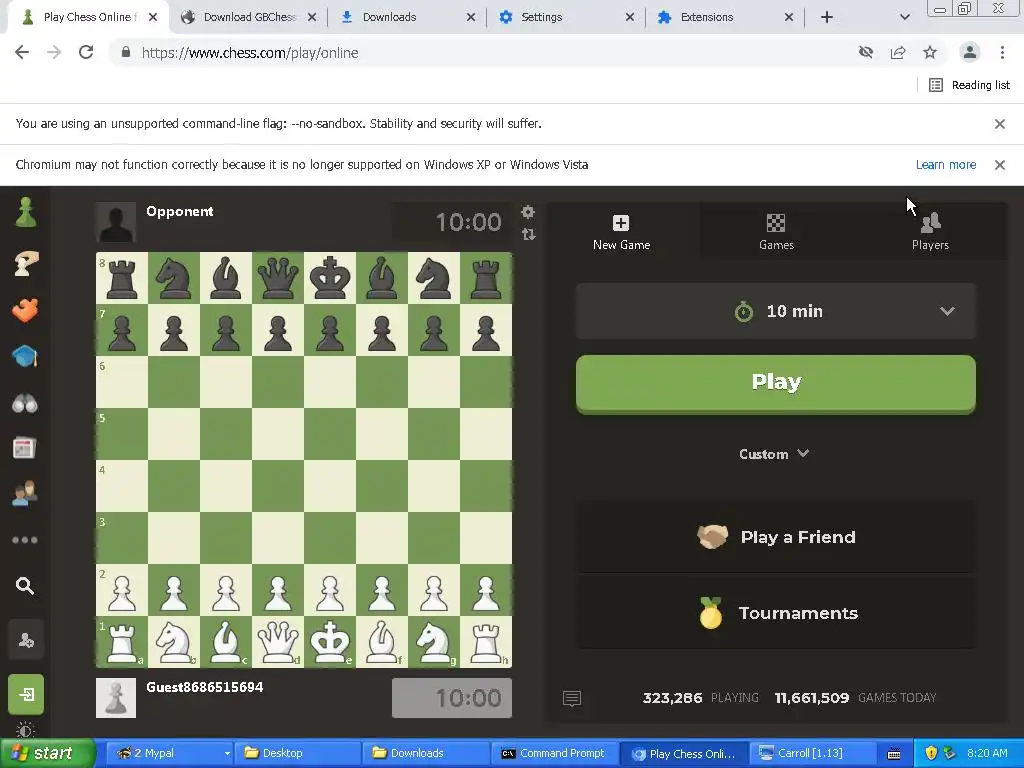Open the profile avatar icon
Screen dimensions: 1024x768
point(970,52)
